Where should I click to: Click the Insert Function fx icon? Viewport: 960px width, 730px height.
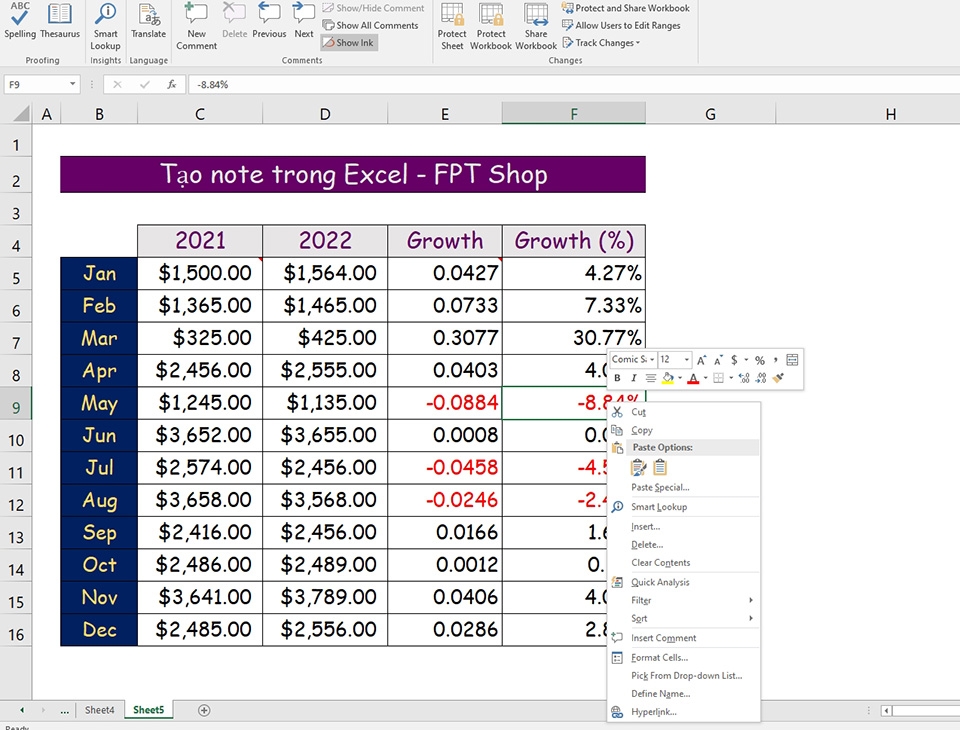(x=172, y=85)
